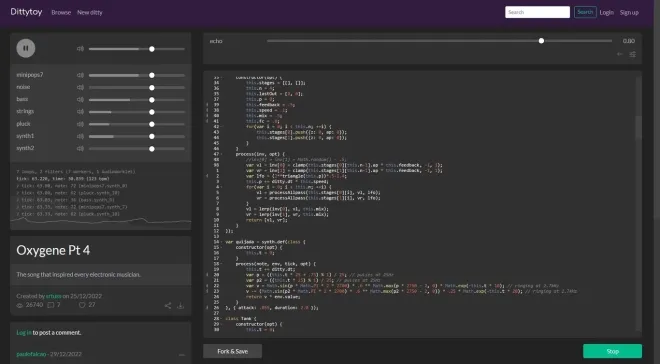Screen dimensions: 660x364
Task: Mute the master volume speaker icon
Action: click(x=80, y=49)
